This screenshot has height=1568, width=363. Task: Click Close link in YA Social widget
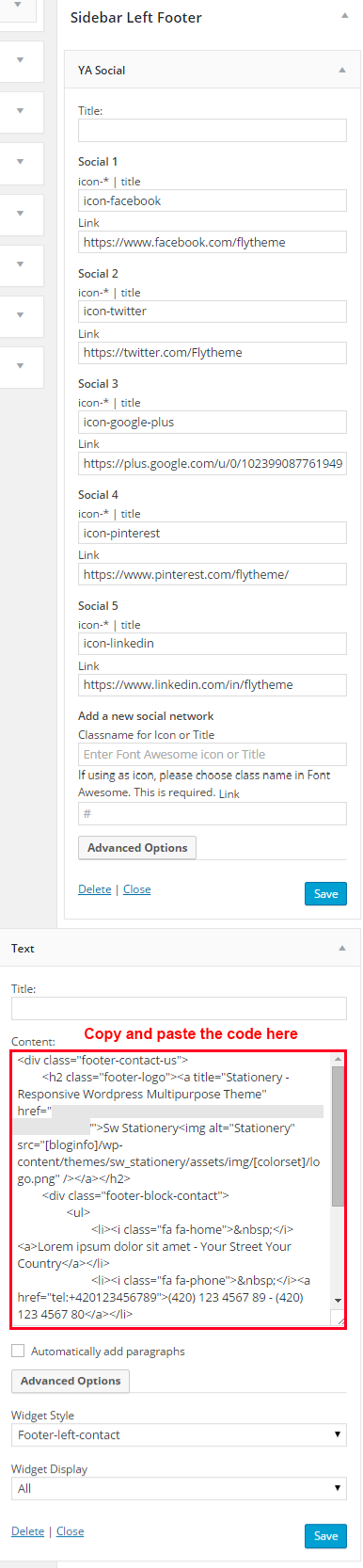136,889
